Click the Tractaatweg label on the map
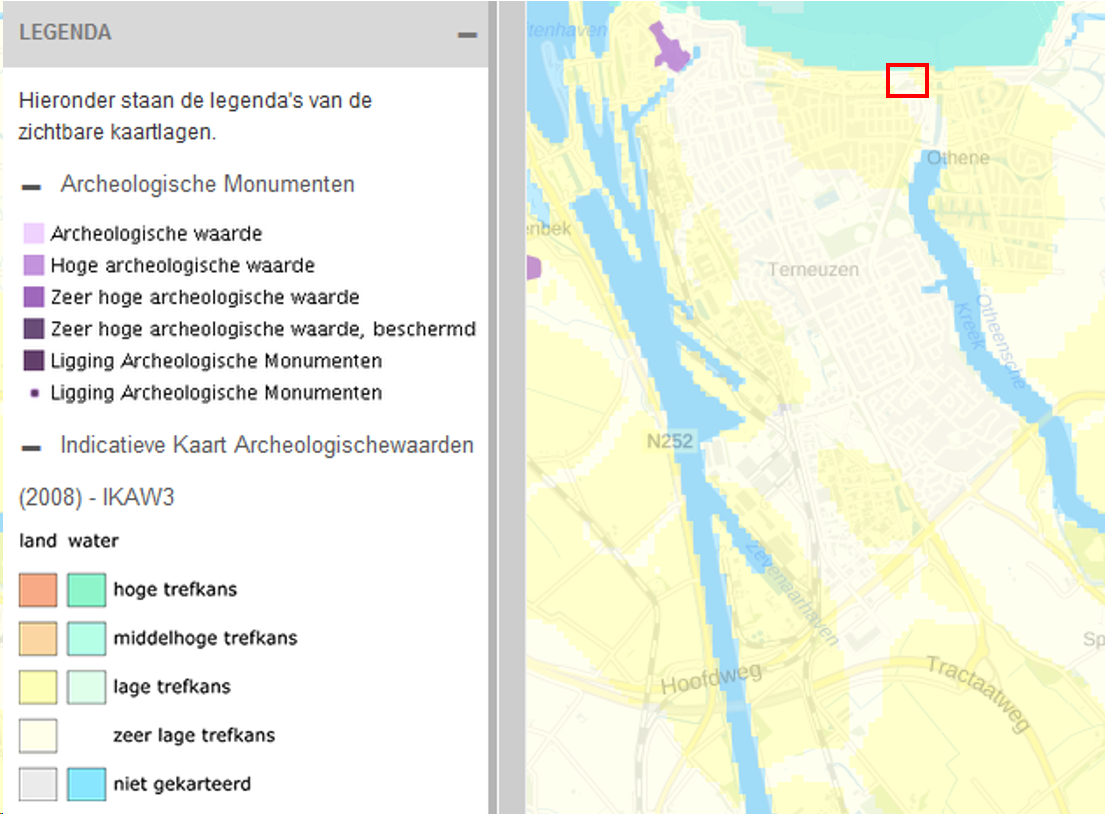The height and width of the screenshot is (814, 1105). pos(980,693)
